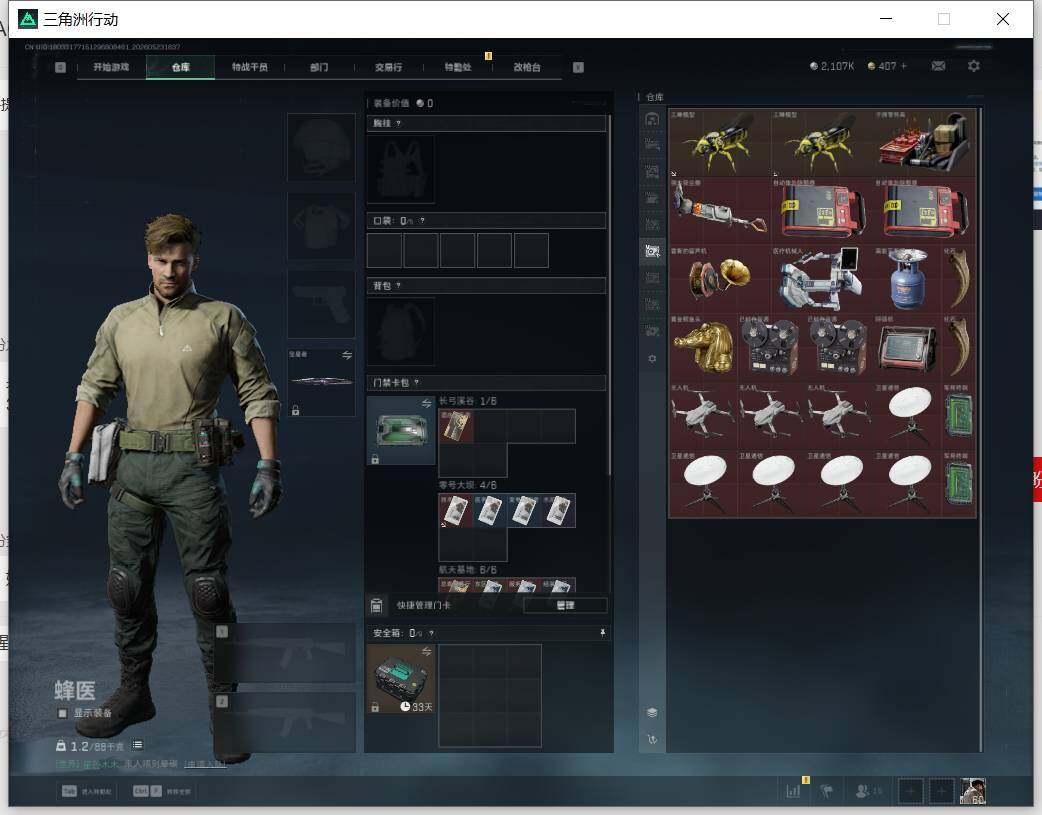Click the 2,107K currency balance
1042x815 pixels.
pyautogui.click(x=832, y=66)
